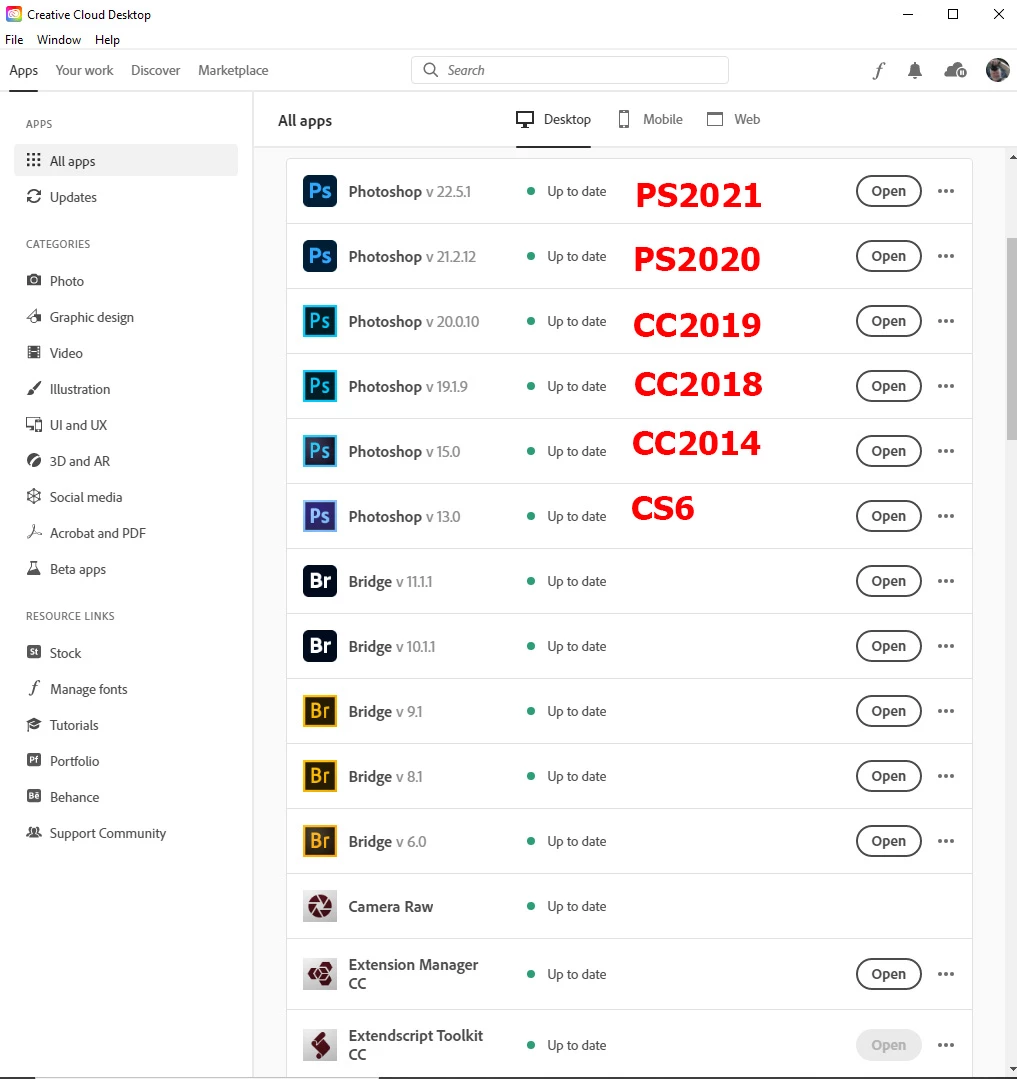The image size is (1017, 1079).
Task: Open More options for Bridge v 9.1
Action: coord(946,711)
